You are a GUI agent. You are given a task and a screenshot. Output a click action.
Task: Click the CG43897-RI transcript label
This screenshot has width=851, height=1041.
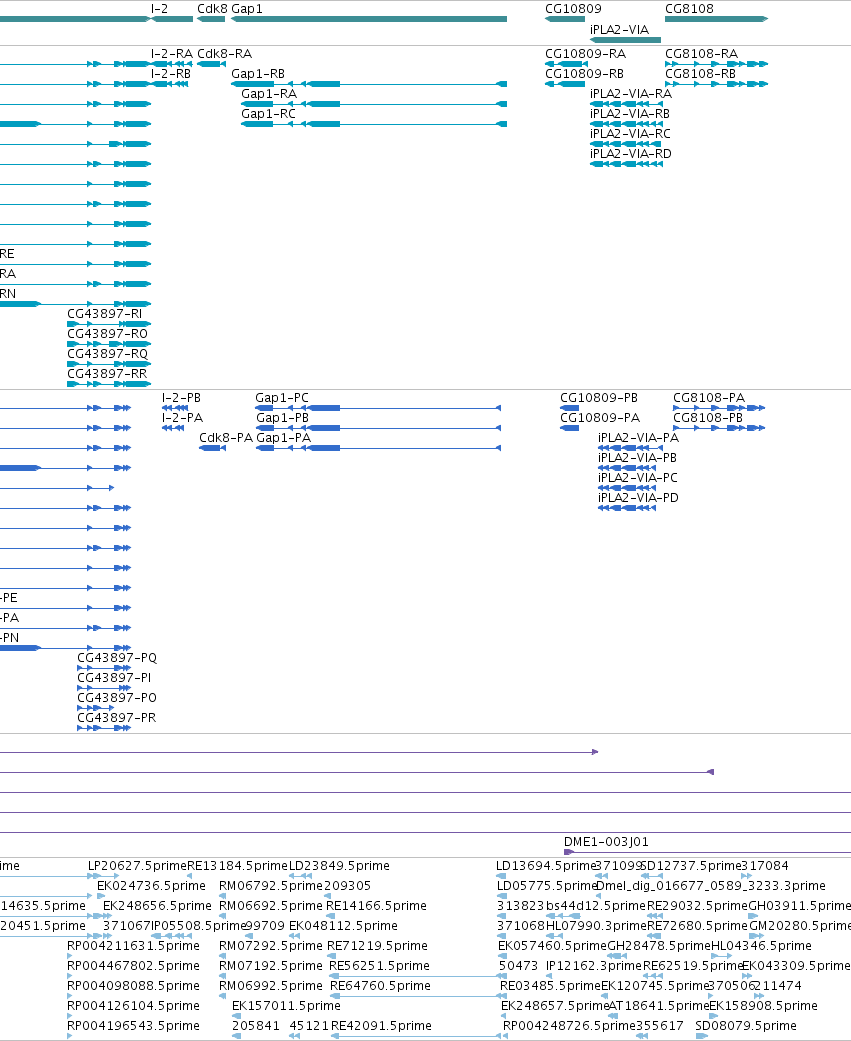(105, 313)
